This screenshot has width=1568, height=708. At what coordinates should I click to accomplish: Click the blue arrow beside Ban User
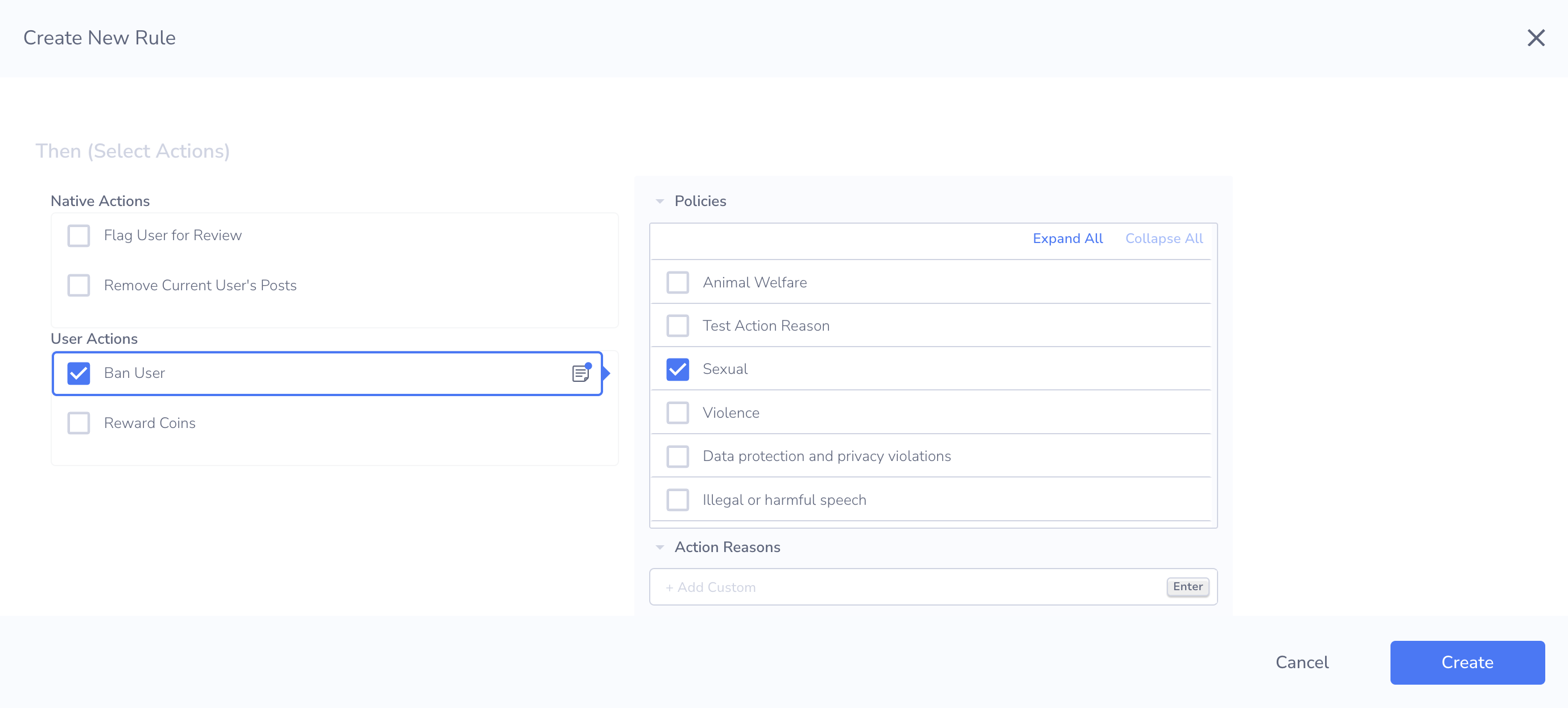click(606, 373)
